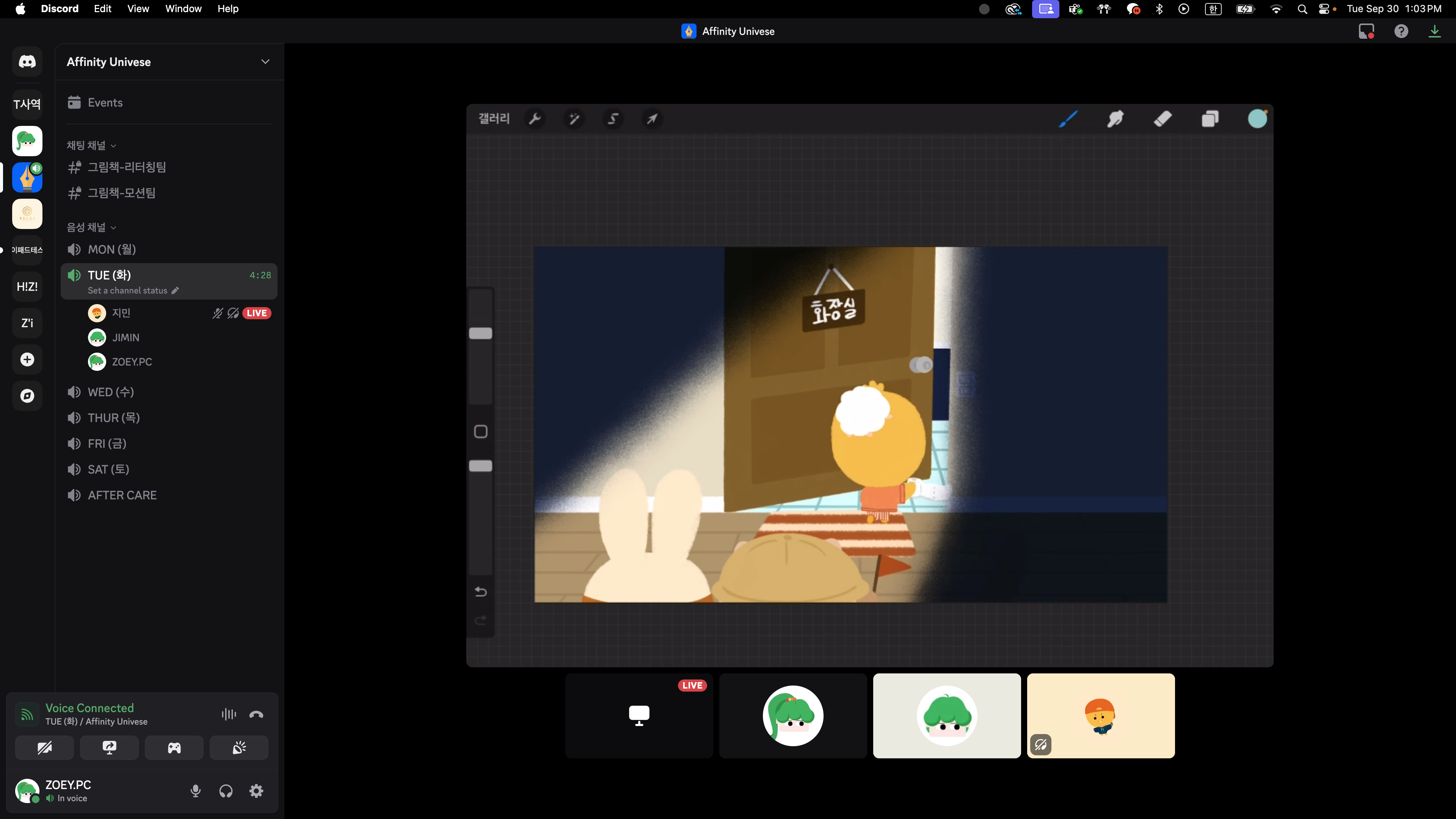Collapse the 음성 채널 category
1456x819 pixels.
coord(91,227)
